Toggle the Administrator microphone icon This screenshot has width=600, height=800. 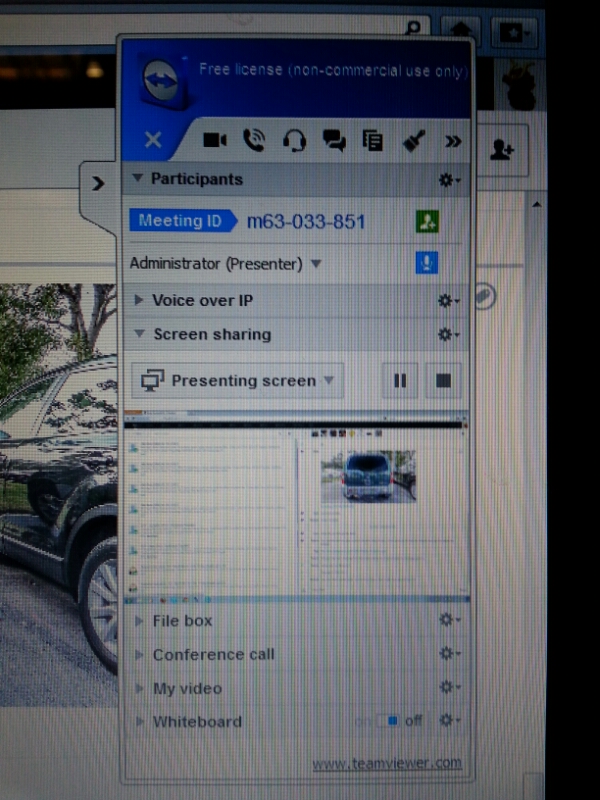click(427, 263)
